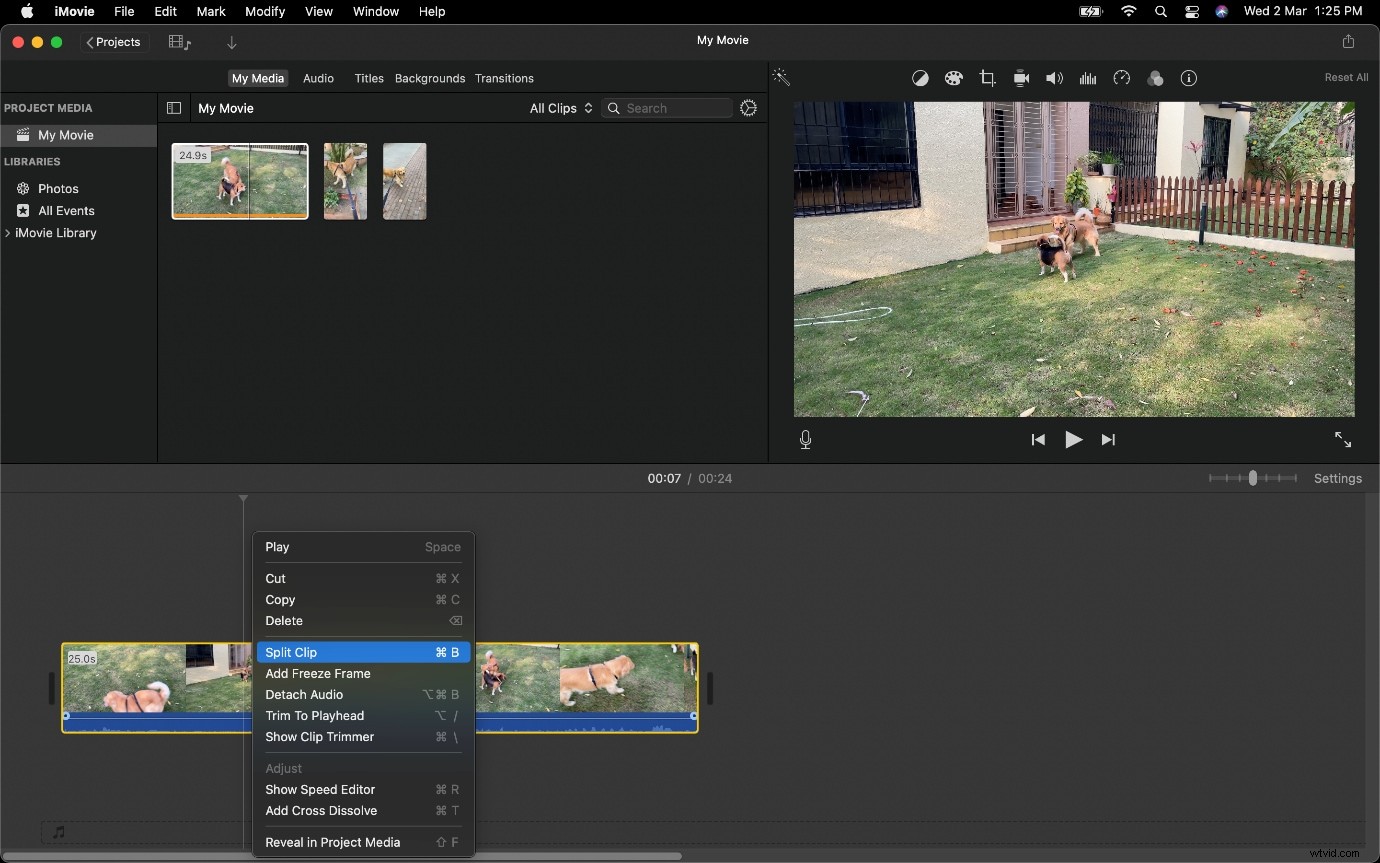Open video stabilization settings

pyautogui.click(x=1021, y=78)
